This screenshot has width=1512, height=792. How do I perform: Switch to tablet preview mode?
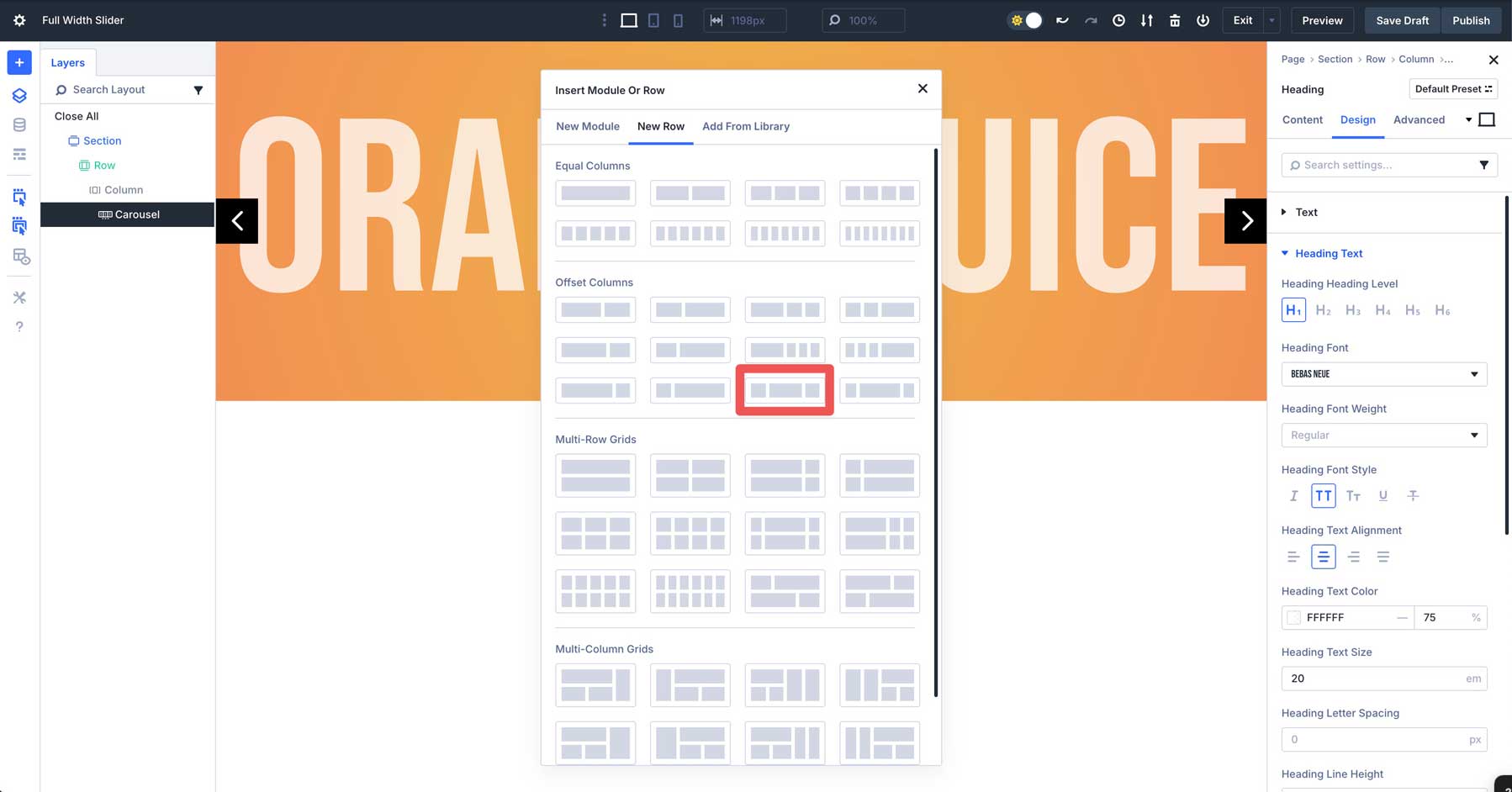[x=653, y=20]
